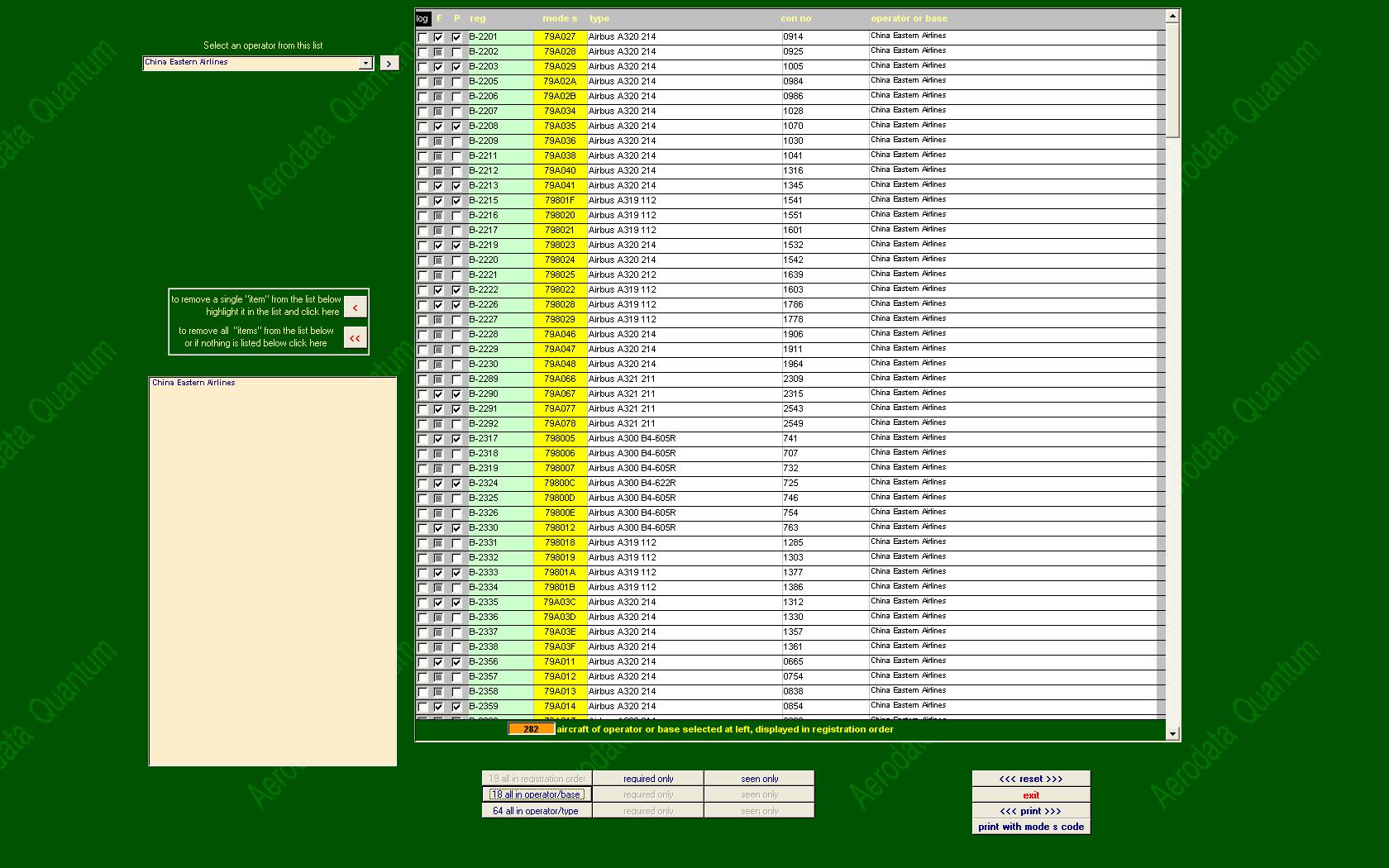
Task: Click the scroll down arrow of aircraft list
Action: [1172, 733]
